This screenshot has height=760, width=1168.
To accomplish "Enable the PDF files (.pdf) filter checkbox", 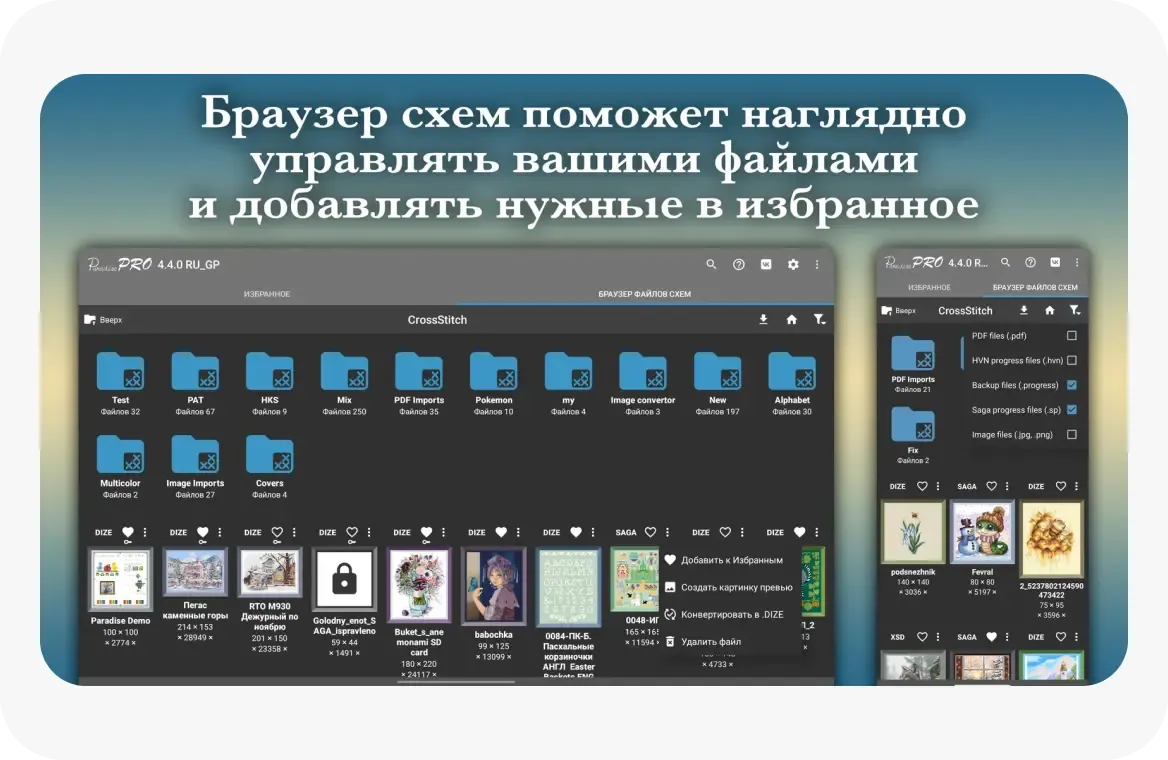I will tap(1073, 337).
